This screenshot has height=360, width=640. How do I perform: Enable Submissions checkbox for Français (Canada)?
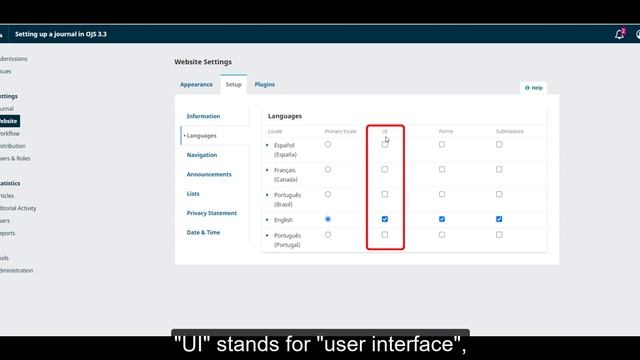pos(499,169)
